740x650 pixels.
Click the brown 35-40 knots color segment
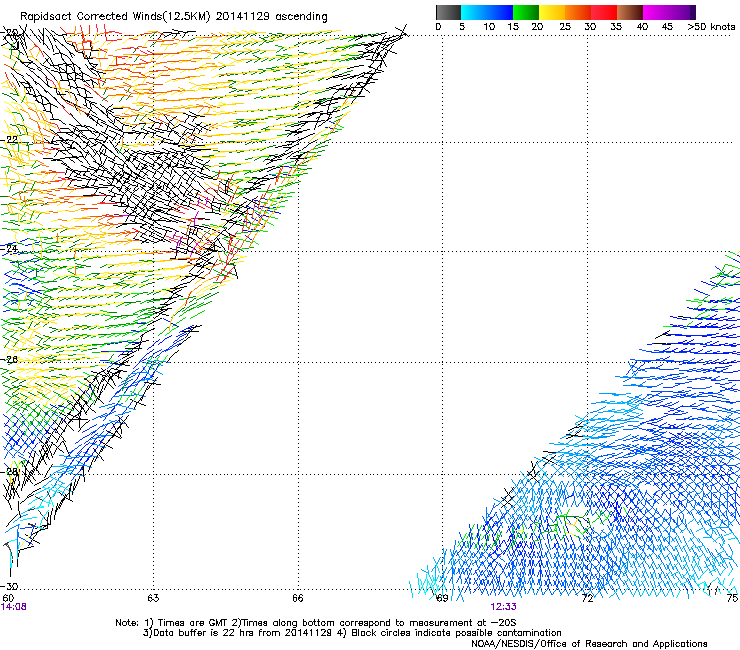tap(630, 12)
